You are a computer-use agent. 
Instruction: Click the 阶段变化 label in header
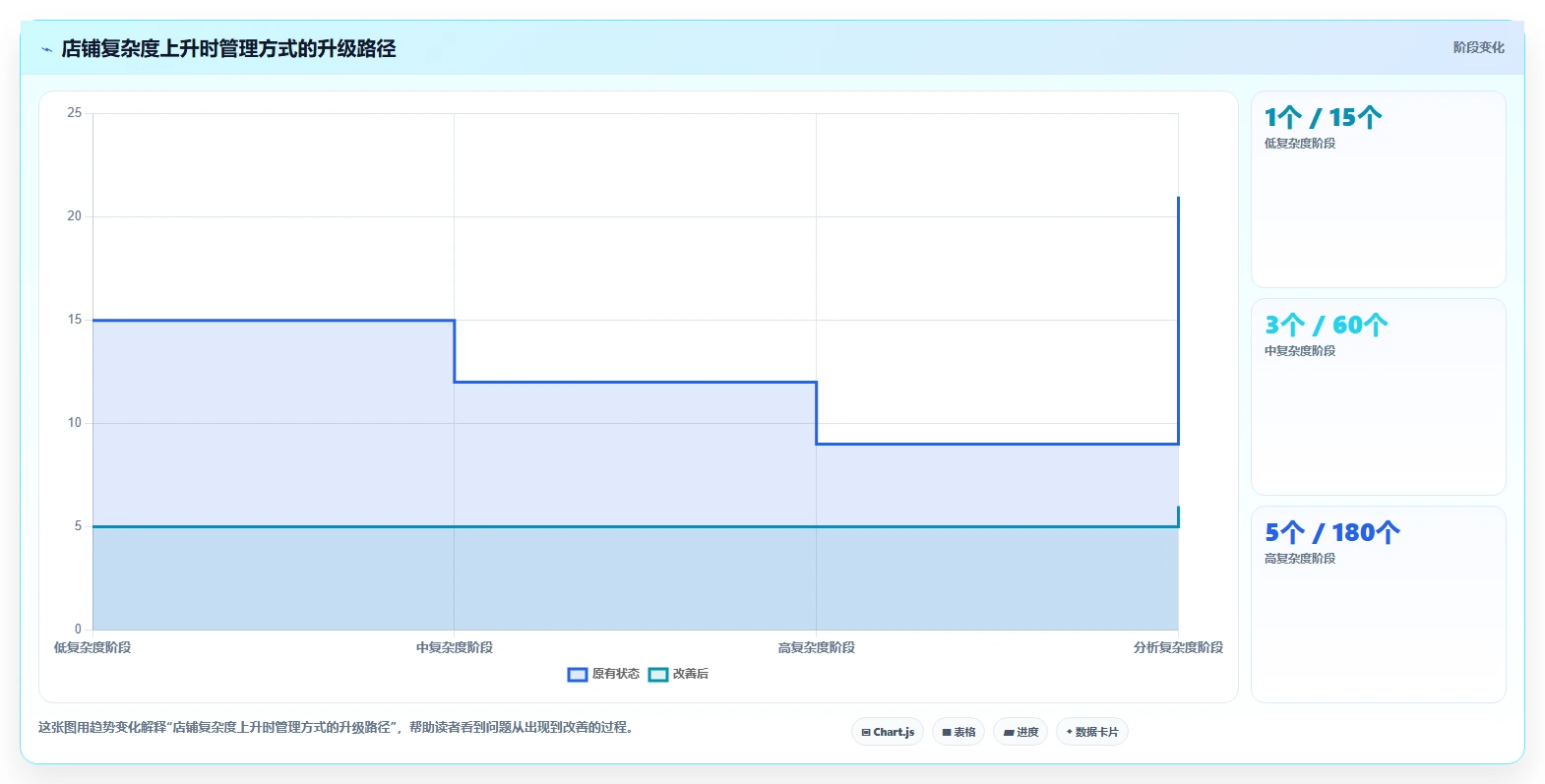[x=1478, y=47]
